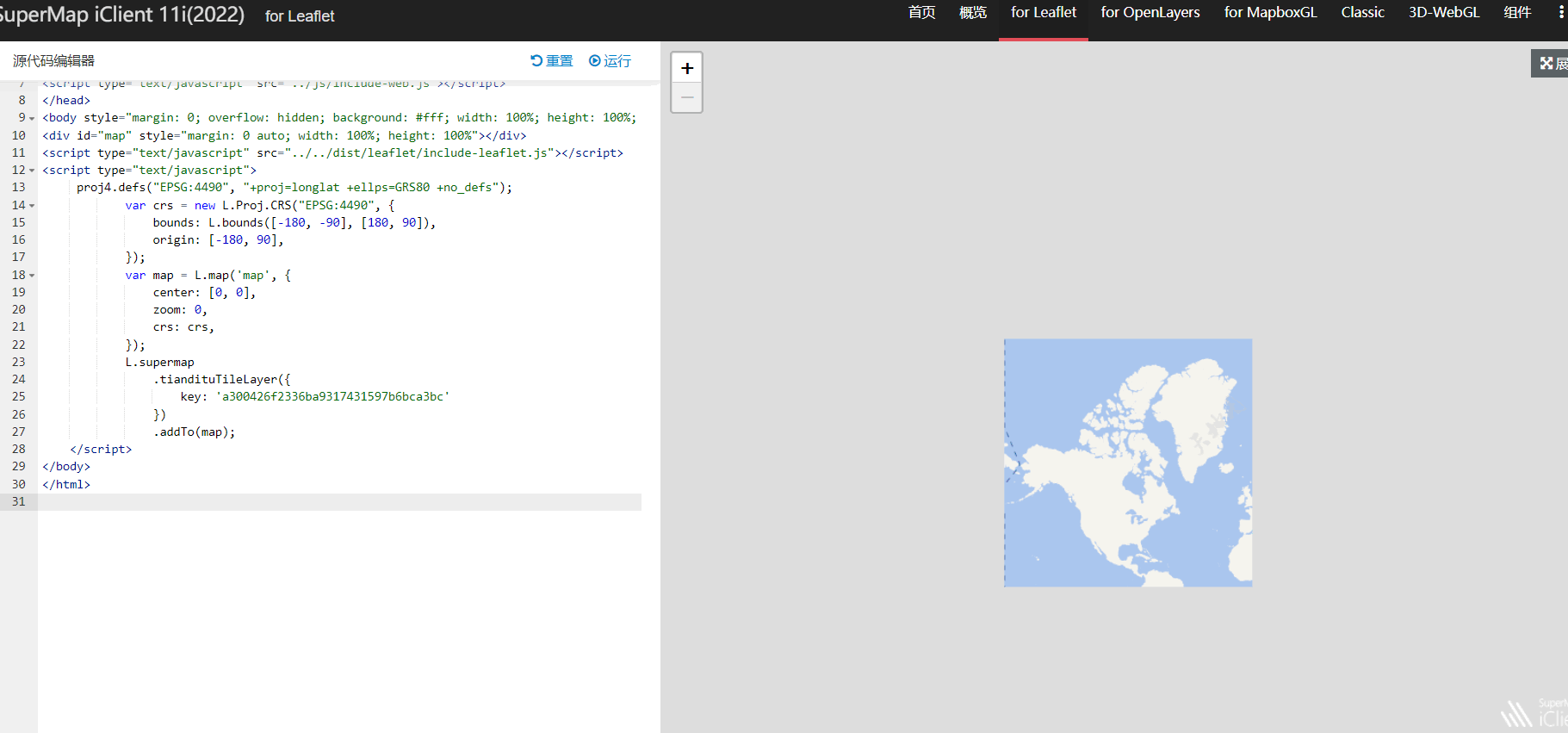Run the code with 运行 button
The image size is (1568, 733).
610,61
